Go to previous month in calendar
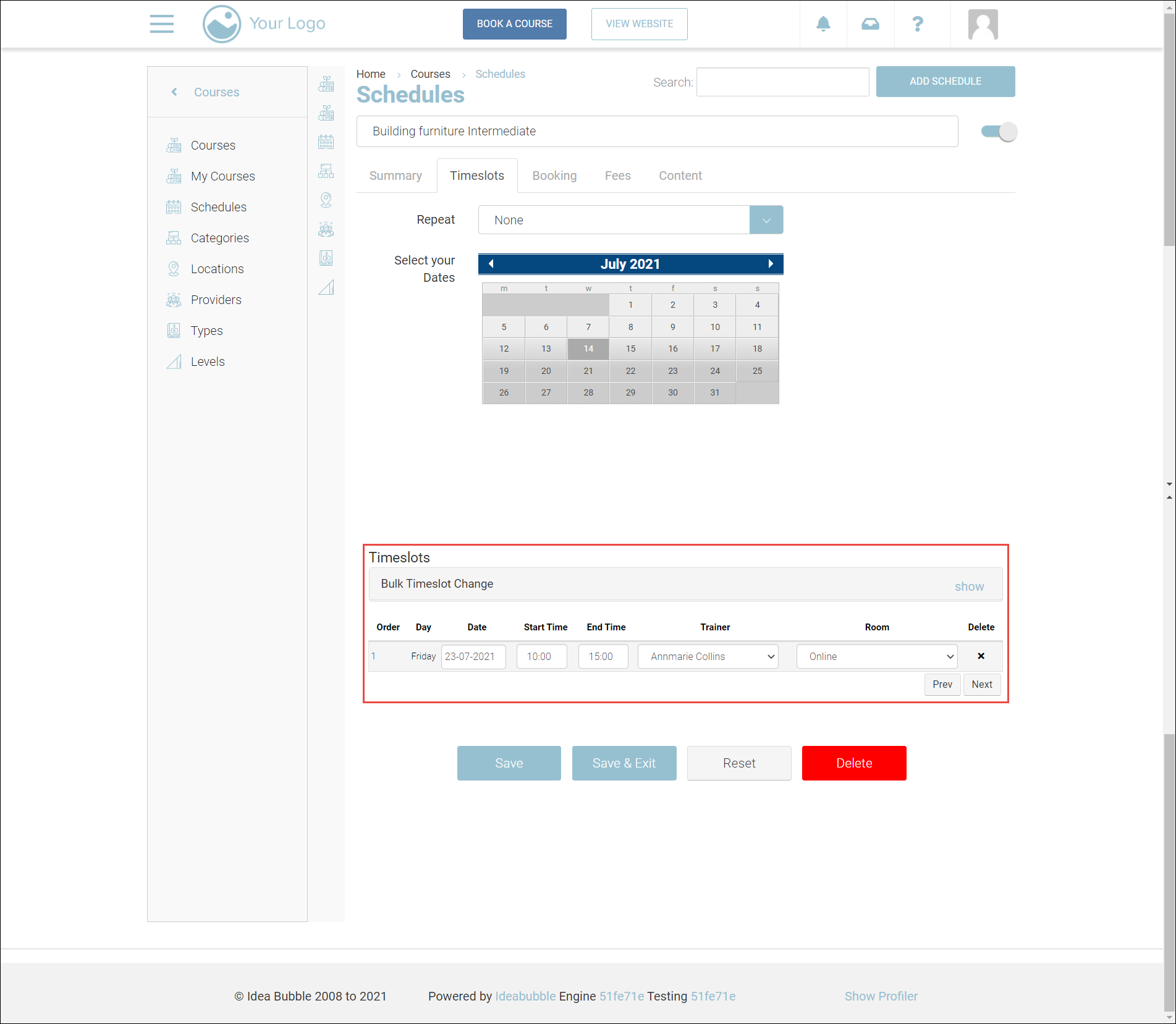This screenshot has width=1176, height=1024. [491, 264]
